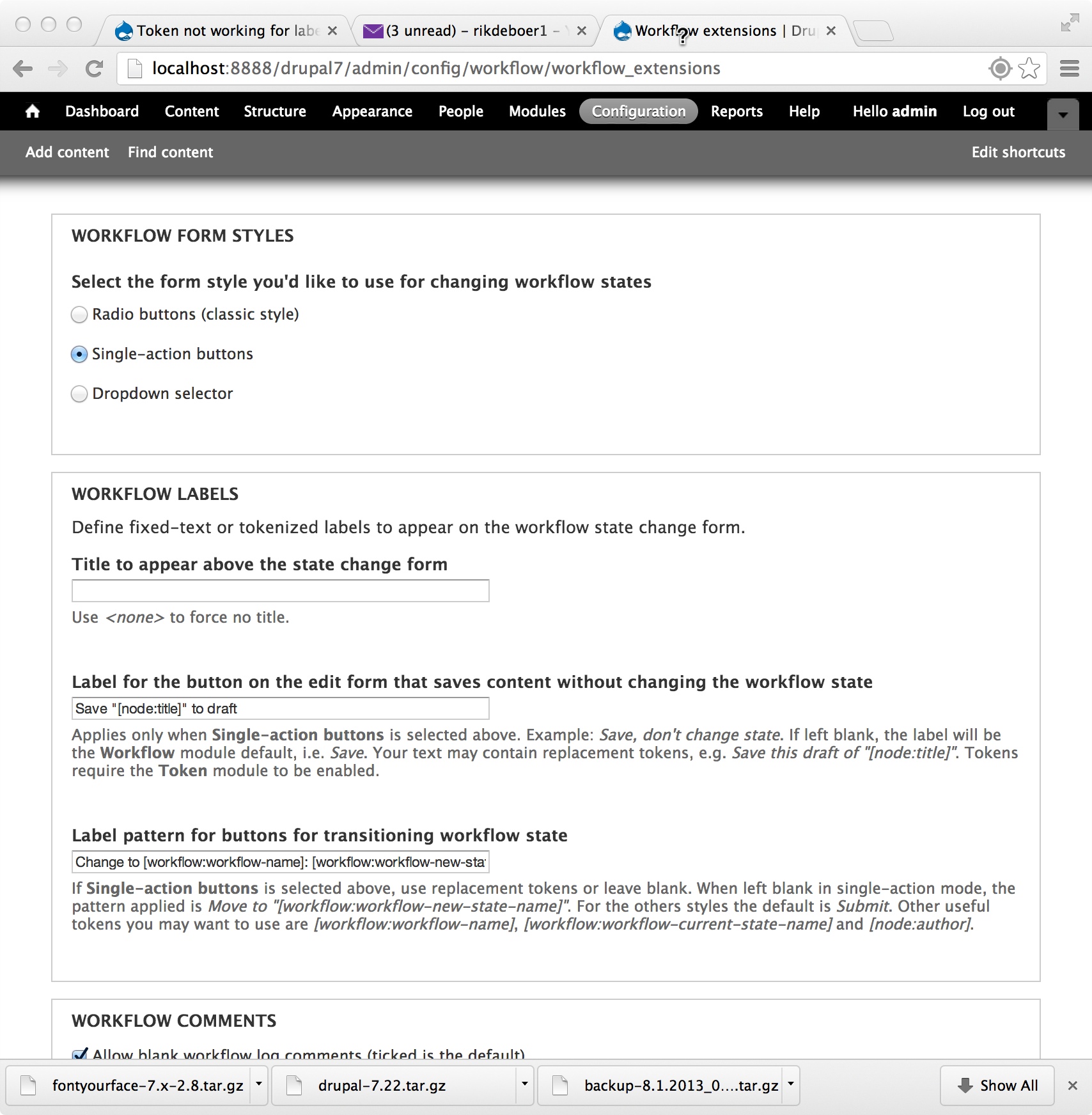The image size is (1092, 1115).
Task: Expand the toolbar shortcuts drawer arrow
Action: coord(1063,114)
